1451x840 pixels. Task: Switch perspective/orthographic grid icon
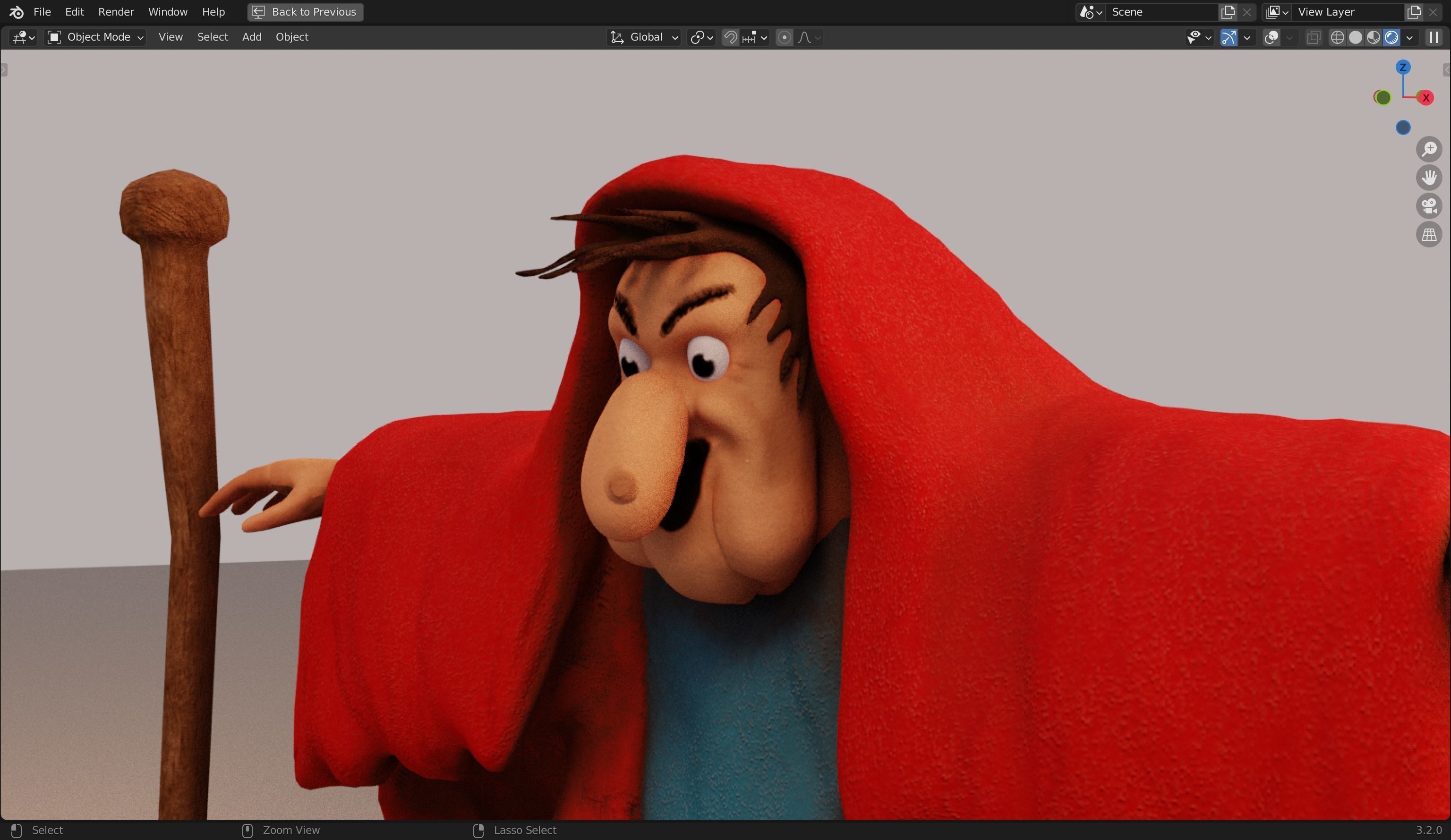1428,235
